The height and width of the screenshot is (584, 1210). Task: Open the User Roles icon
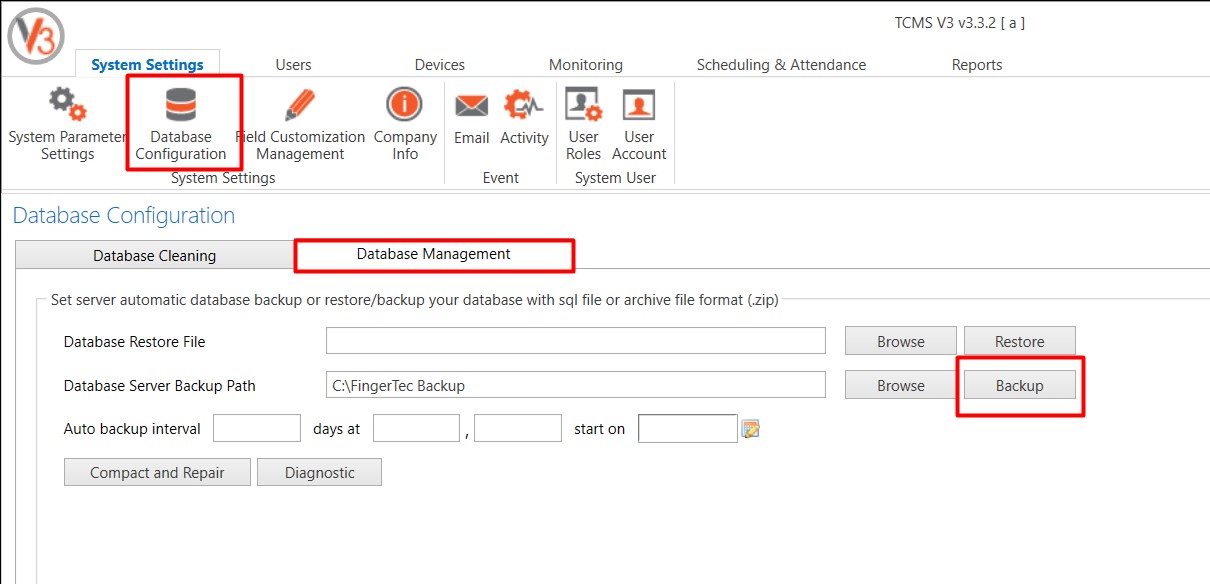point(582,104)
